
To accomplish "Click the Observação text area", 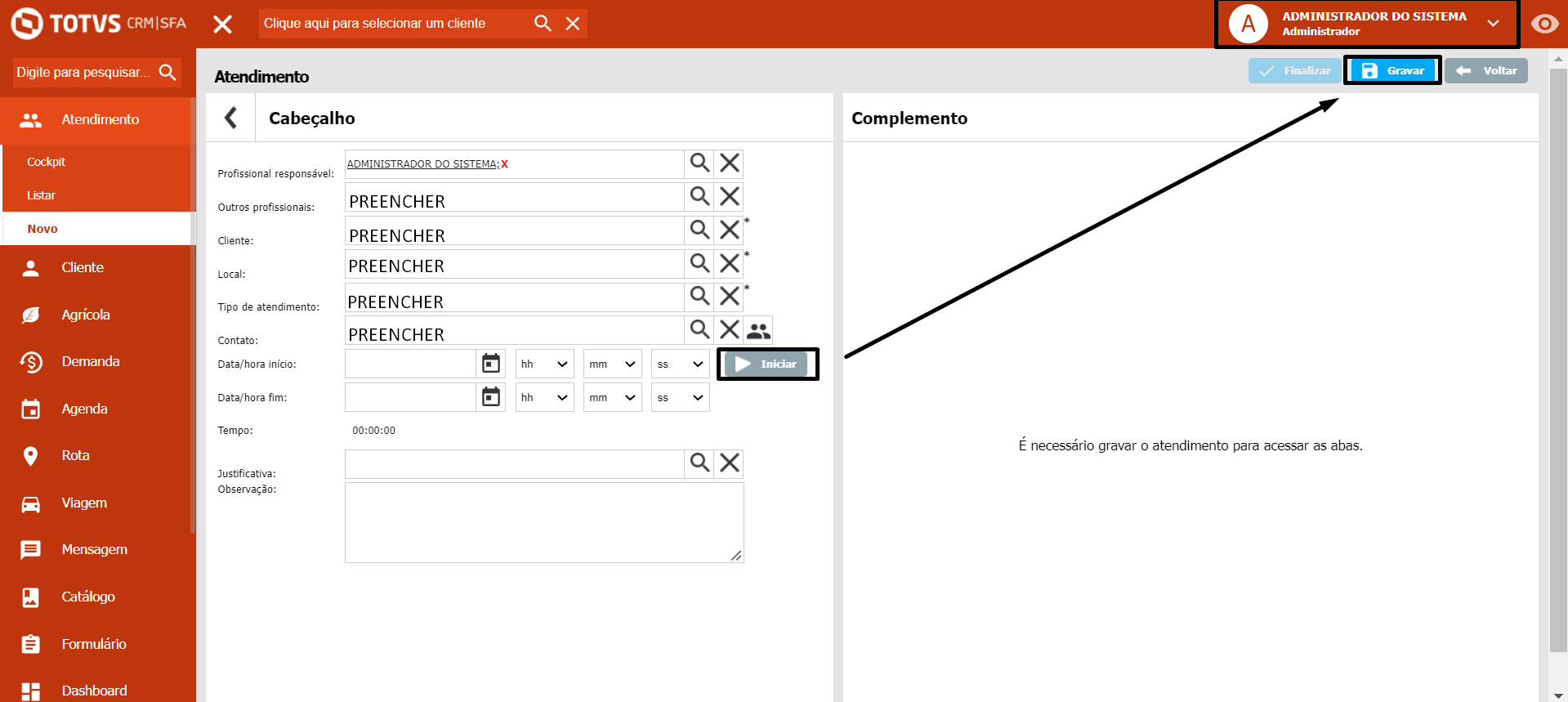I will [544, 522].
